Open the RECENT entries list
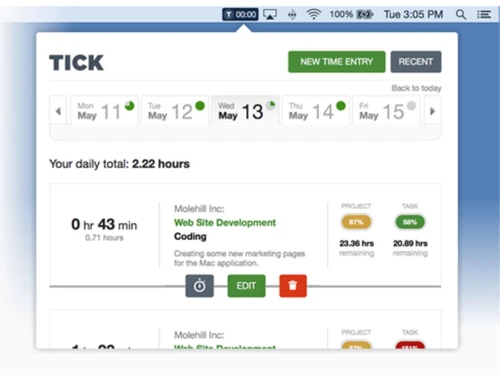 click(x=416, y=62)
